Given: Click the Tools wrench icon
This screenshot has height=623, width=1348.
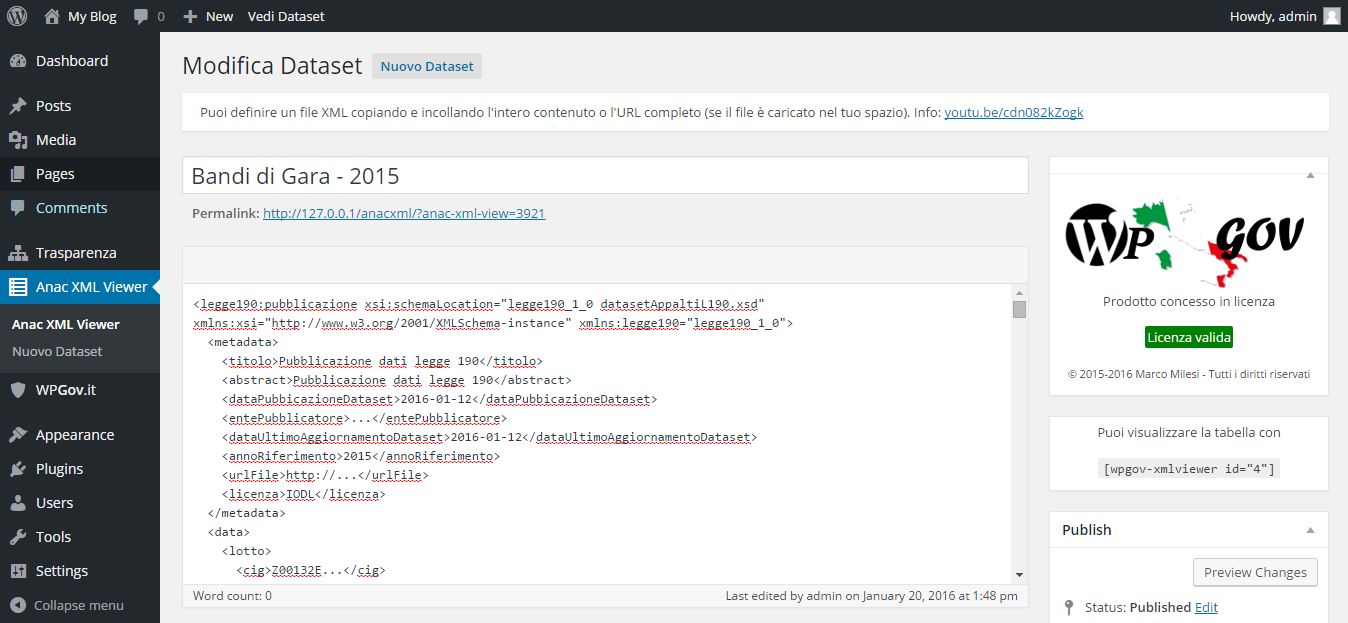Looking at the screenshot, I should coord(18,537).
